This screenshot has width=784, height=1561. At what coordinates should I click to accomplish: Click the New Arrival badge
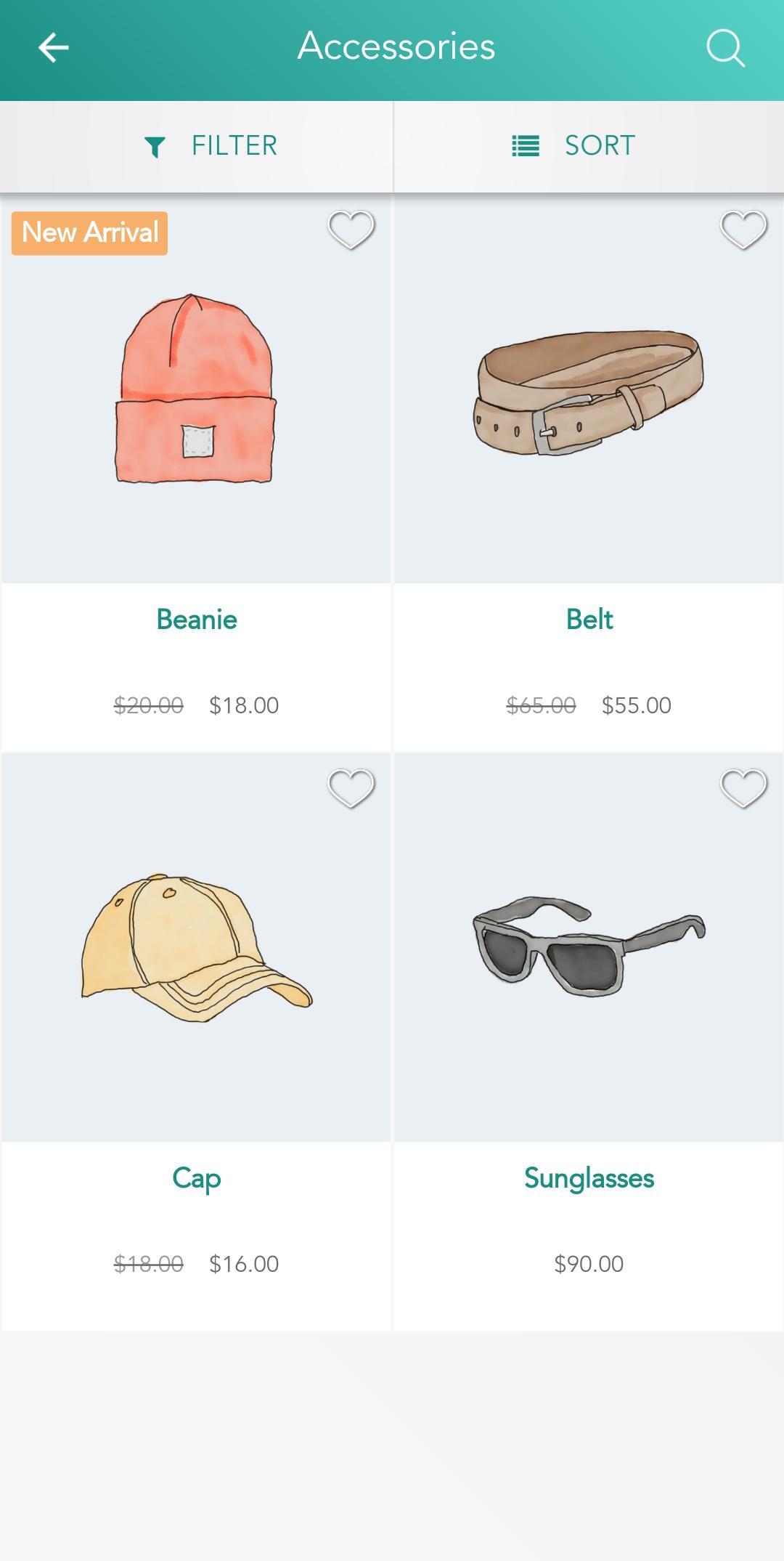point(89,232)
